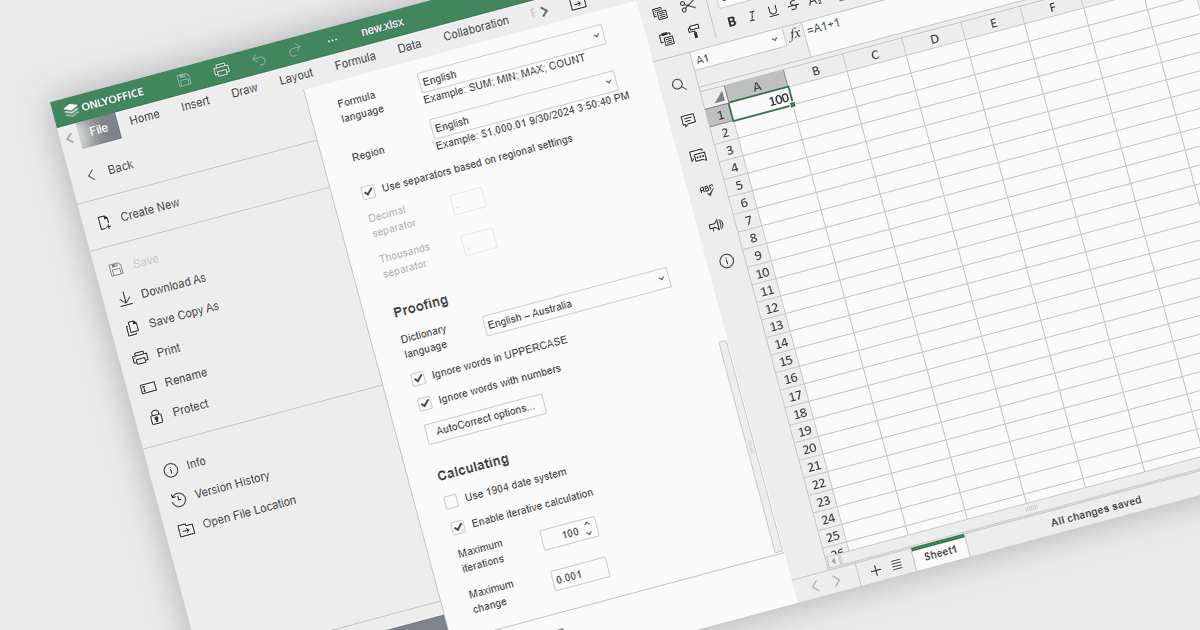Click the save disk icon in title bar

pyautogui.click(x=184, y=80)
